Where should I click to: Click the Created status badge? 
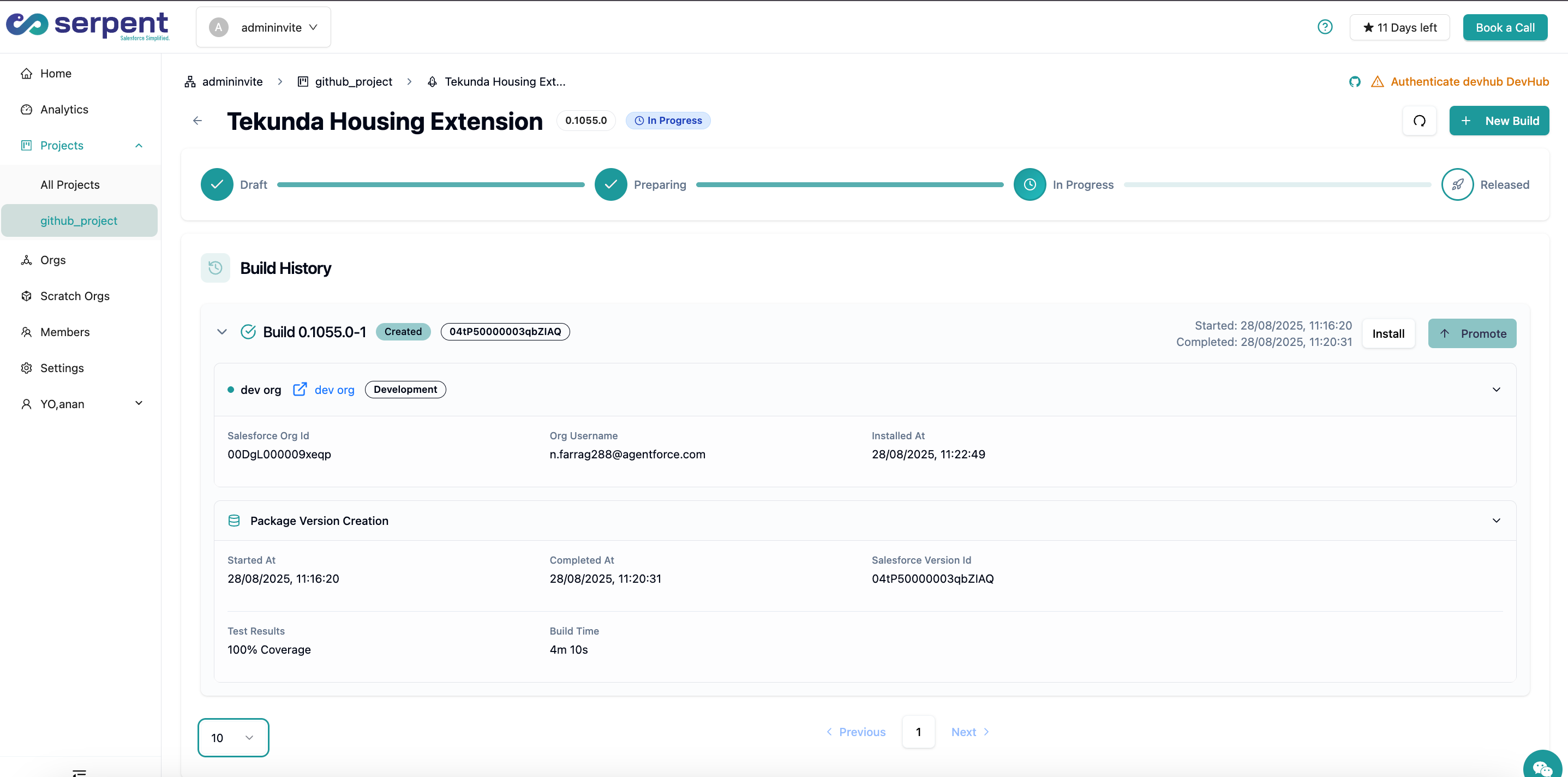coord(403,332)
